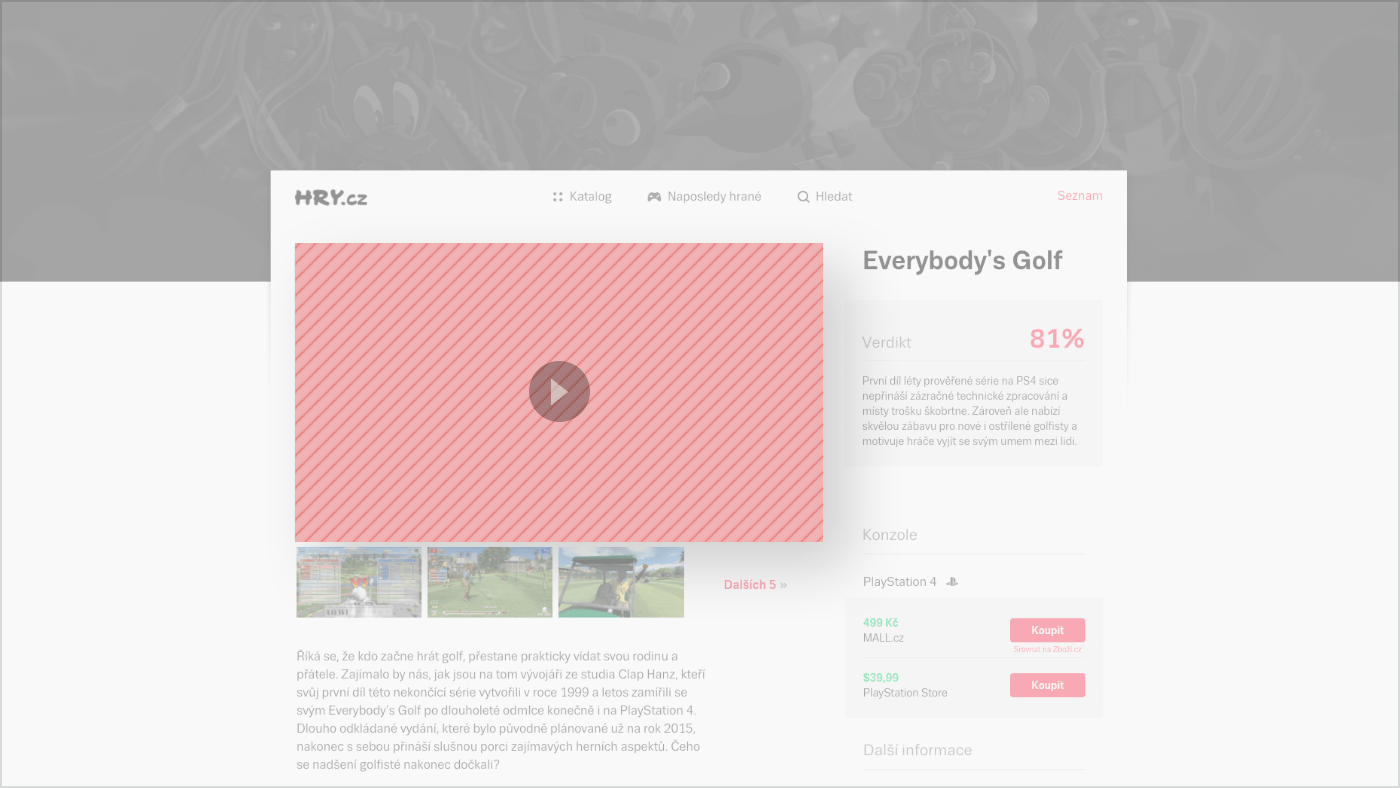1400x788 pixels.
Task: Click the Konzole heading
Action: [x=890, y=535]
